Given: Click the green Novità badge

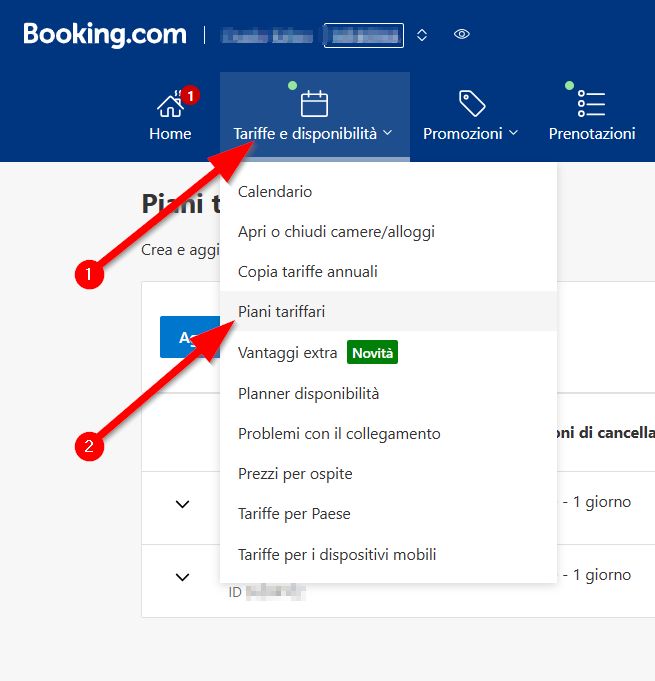Looking at the screenshot, I should click(x=372, y=352).
